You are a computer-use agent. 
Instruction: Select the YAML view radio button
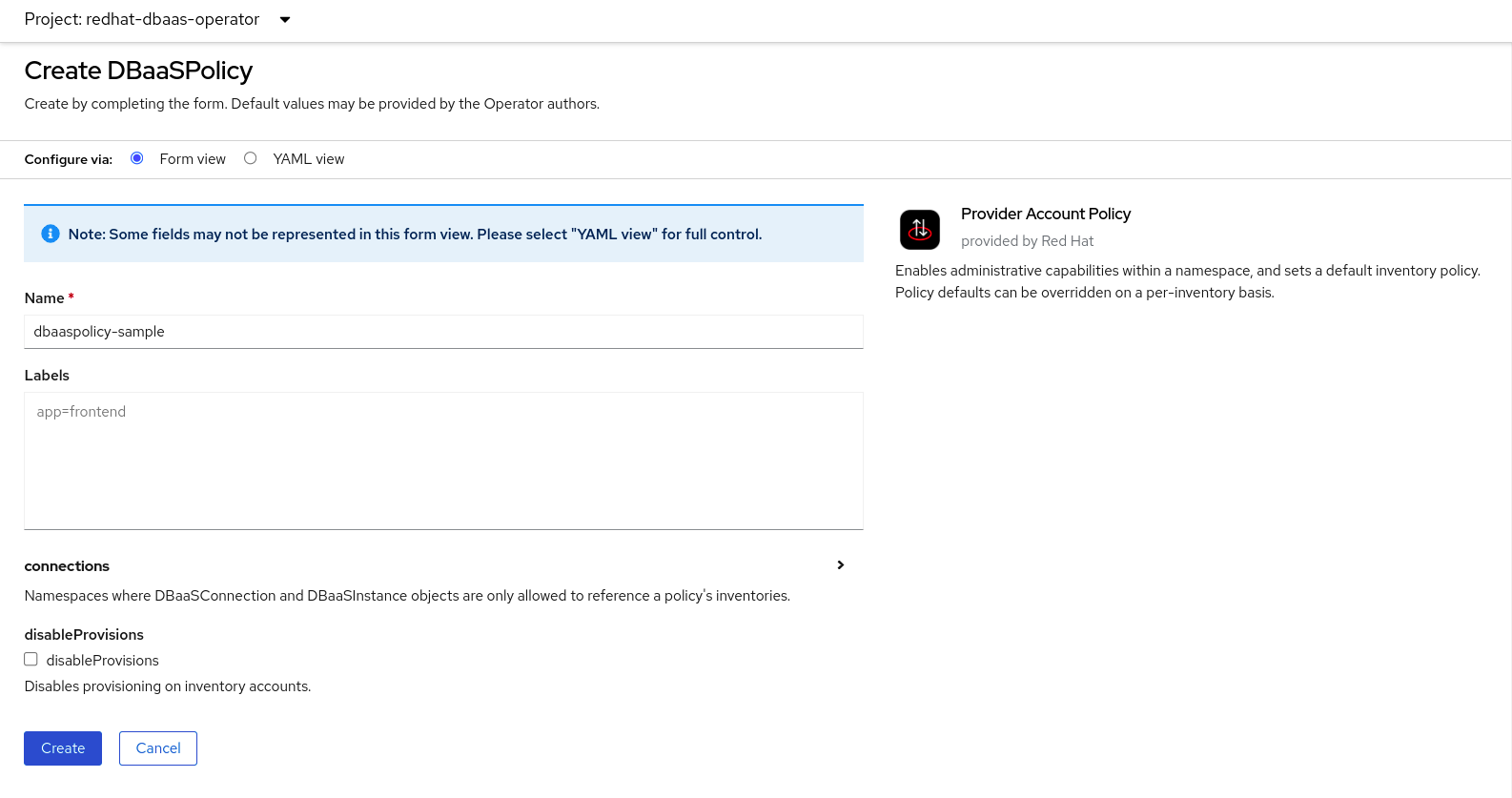[251, 158]
